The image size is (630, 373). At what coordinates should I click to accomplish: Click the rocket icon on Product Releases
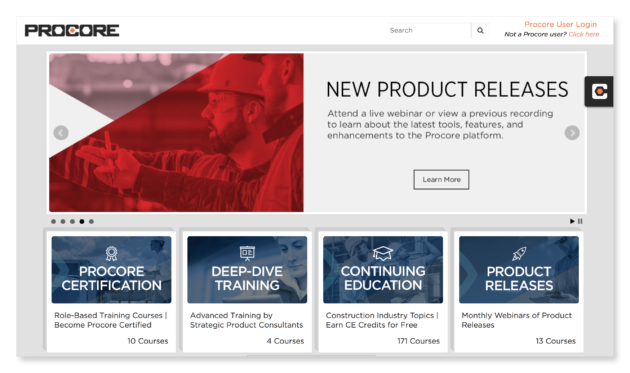(519, 253)
